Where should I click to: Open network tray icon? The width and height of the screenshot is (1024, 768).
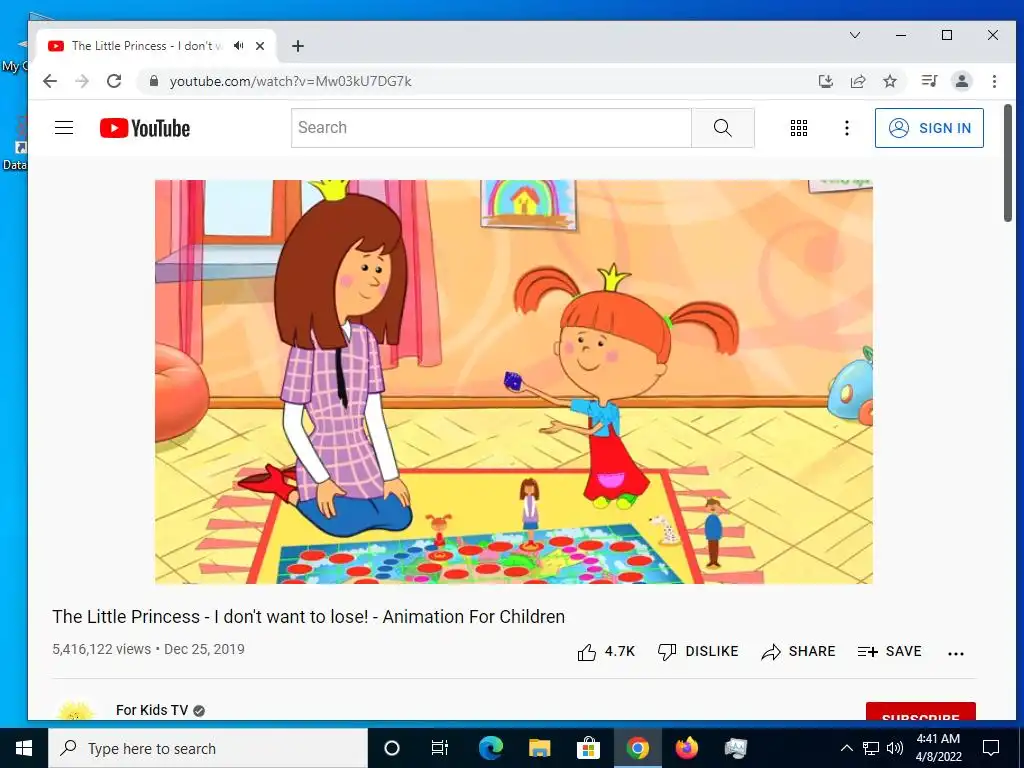pos(871,748)
